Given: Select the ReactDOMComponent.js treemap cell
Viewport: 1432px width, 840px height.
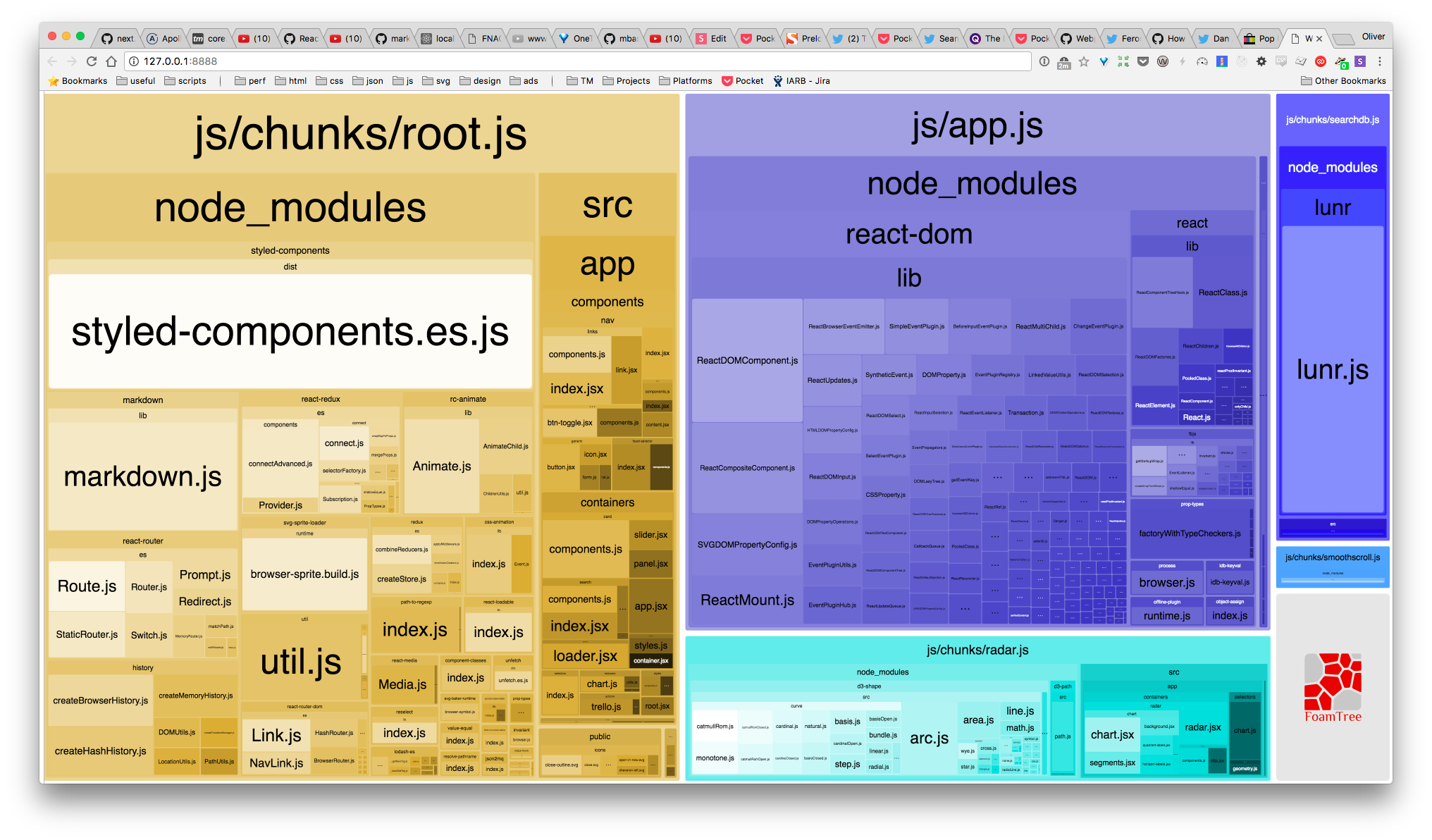Looking at the screenshot, I should (747, 360).
